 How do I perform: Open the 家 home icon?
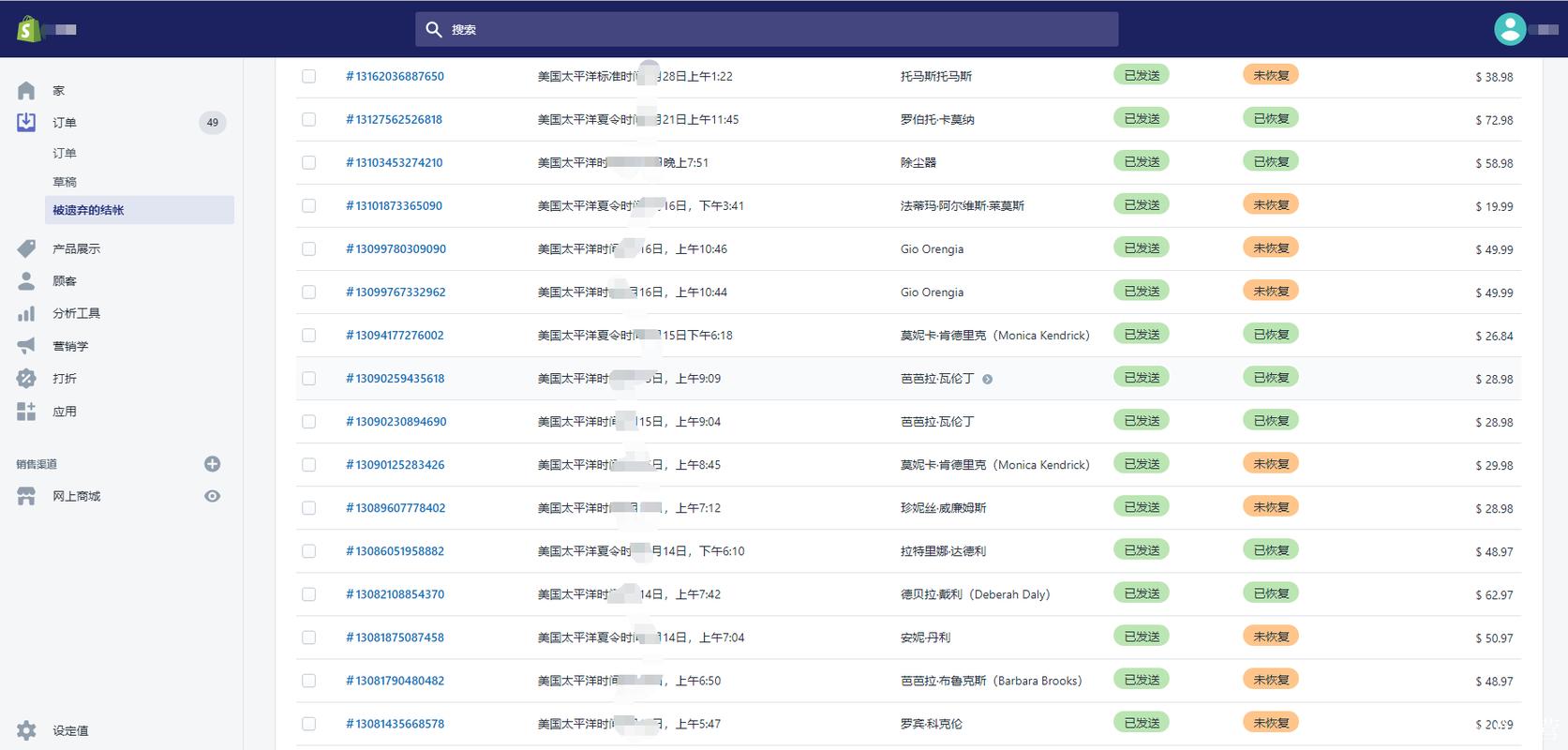tap(26, 90)
